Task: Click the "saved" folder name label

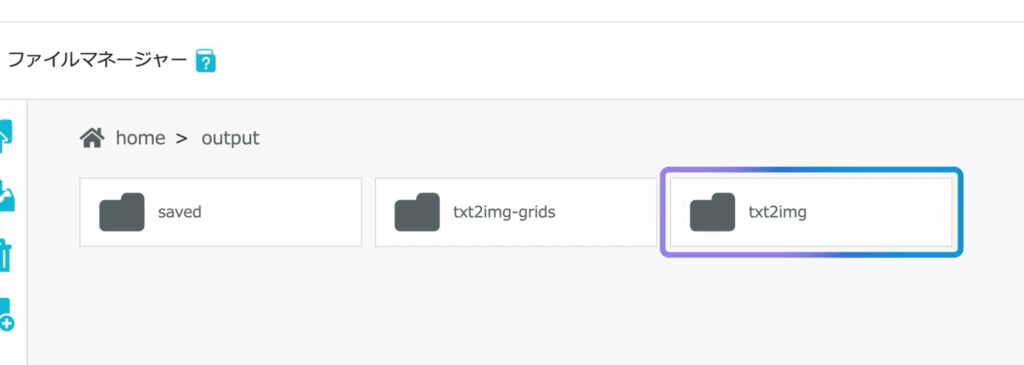Action: pyautogui.click(x=180, y=212)
